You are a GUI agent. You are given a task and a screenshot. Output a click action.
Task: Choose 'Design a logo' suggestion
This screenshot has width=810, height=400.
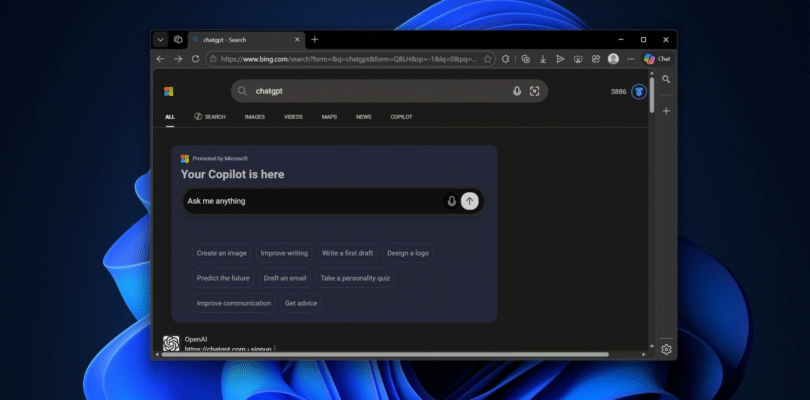pos(408,253)
